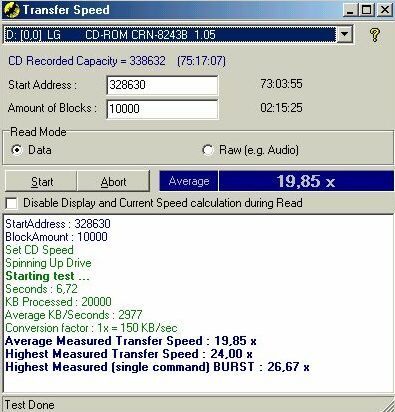Click the log line 'Set CD Speed'
The width and height of the screenshot is (395, 412).
39,250
